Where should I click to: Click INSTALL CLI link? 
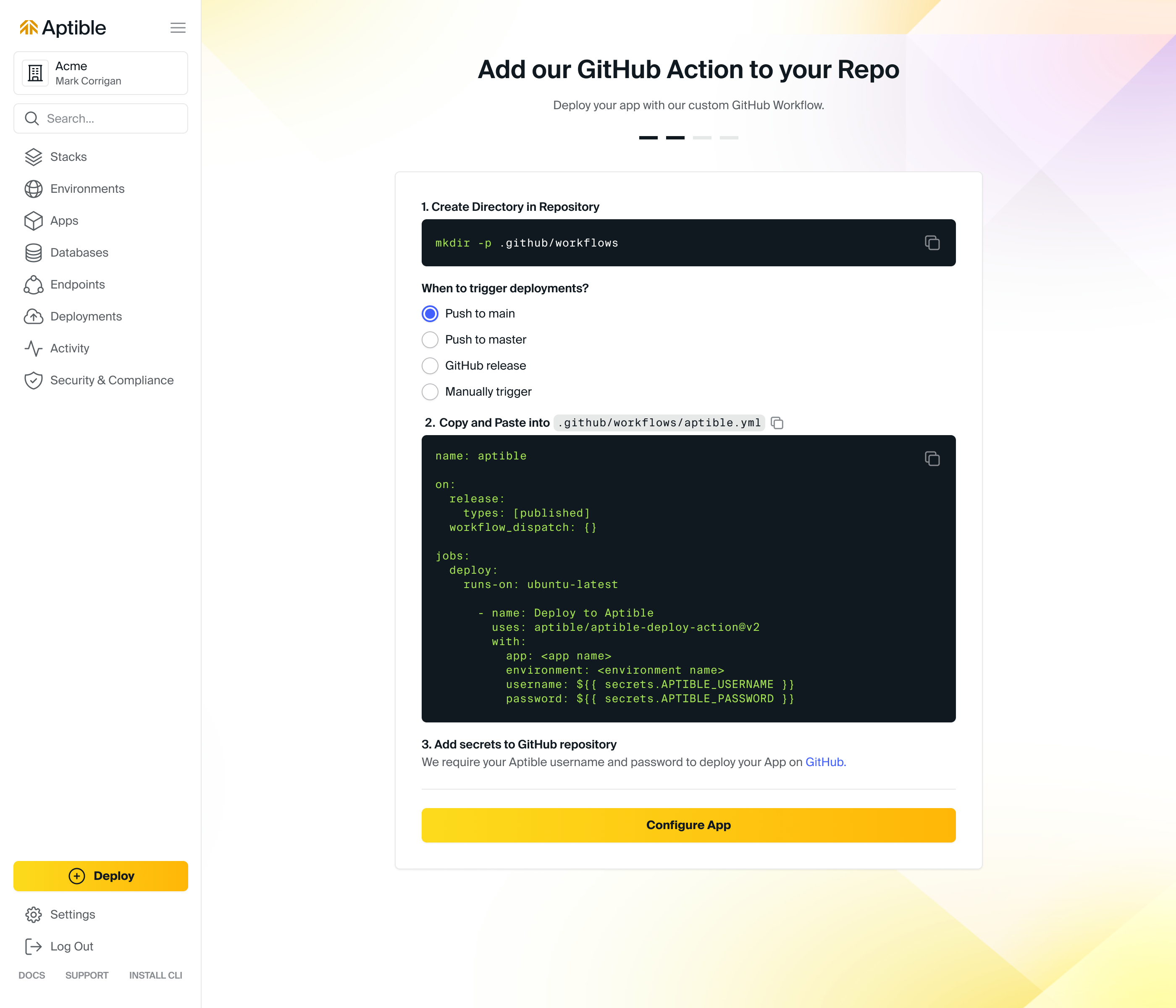click(x=155, y=975)
